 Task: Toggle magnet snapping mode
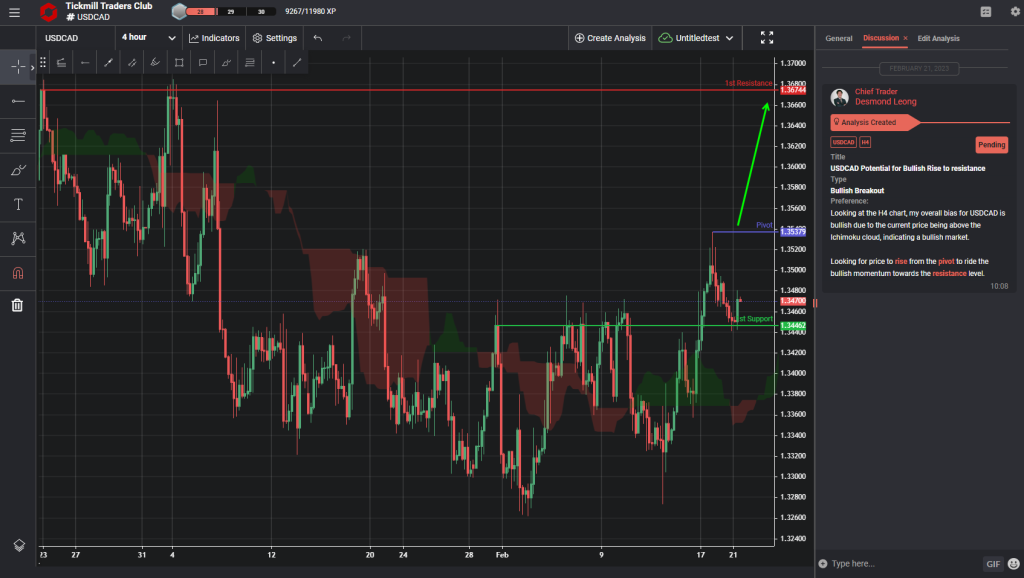[18, 272]
